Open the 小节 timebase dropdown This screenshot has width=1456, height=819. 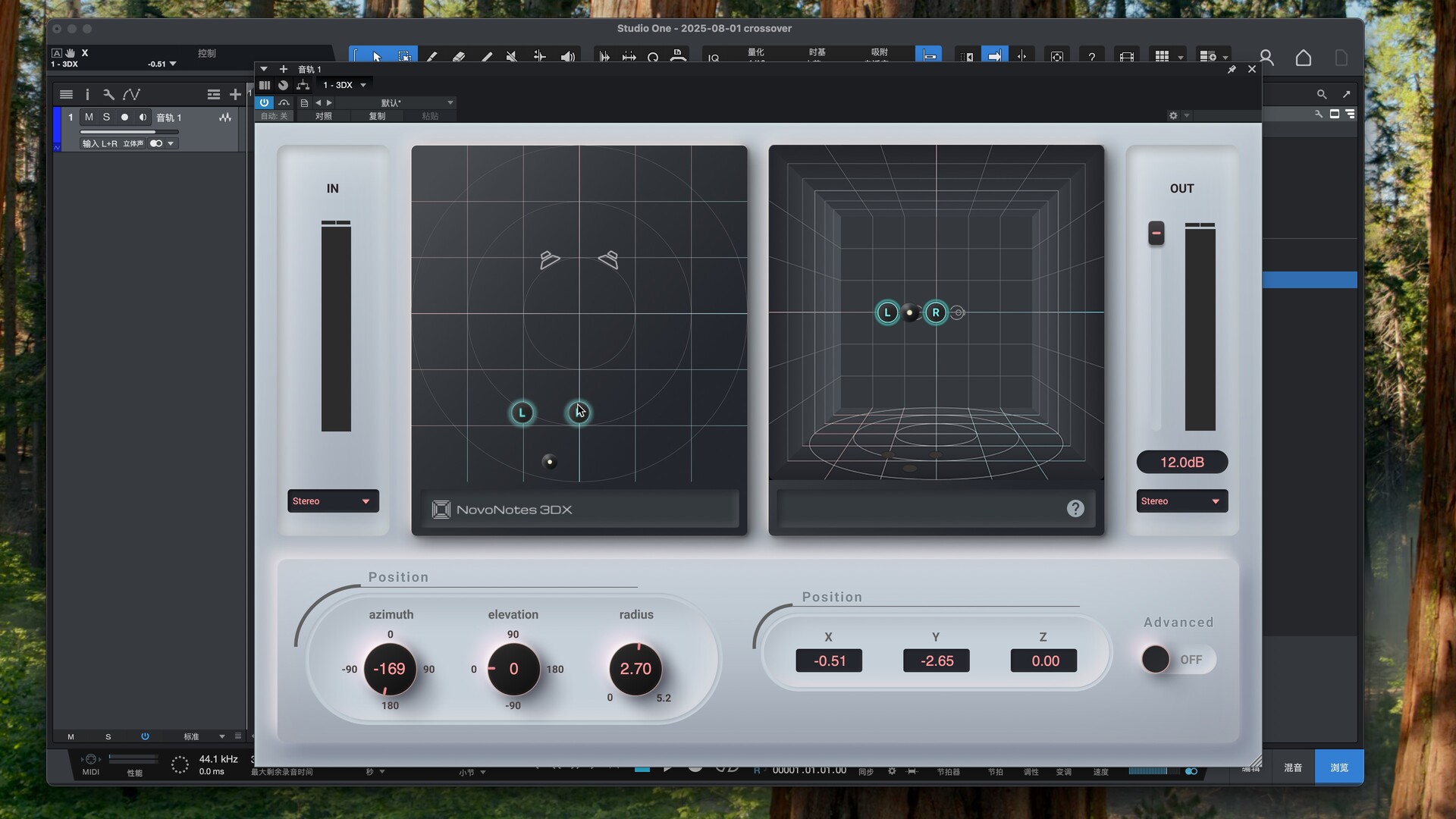coord(472,772)
